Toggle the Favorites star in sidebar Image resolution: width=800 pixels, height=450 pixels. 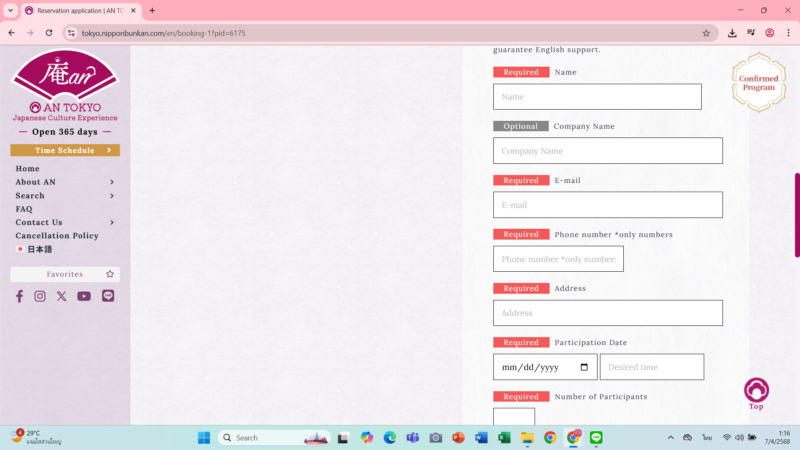(110, 274)
